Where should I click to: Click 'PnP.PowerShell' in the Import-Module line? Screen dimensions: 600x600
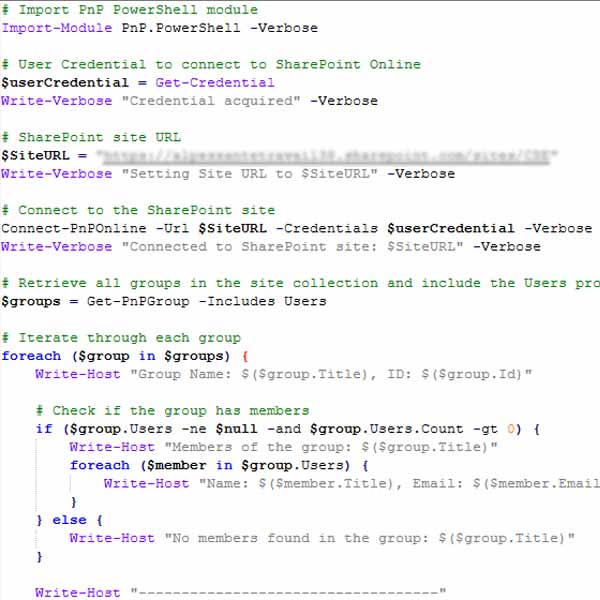tap(181, 28)
